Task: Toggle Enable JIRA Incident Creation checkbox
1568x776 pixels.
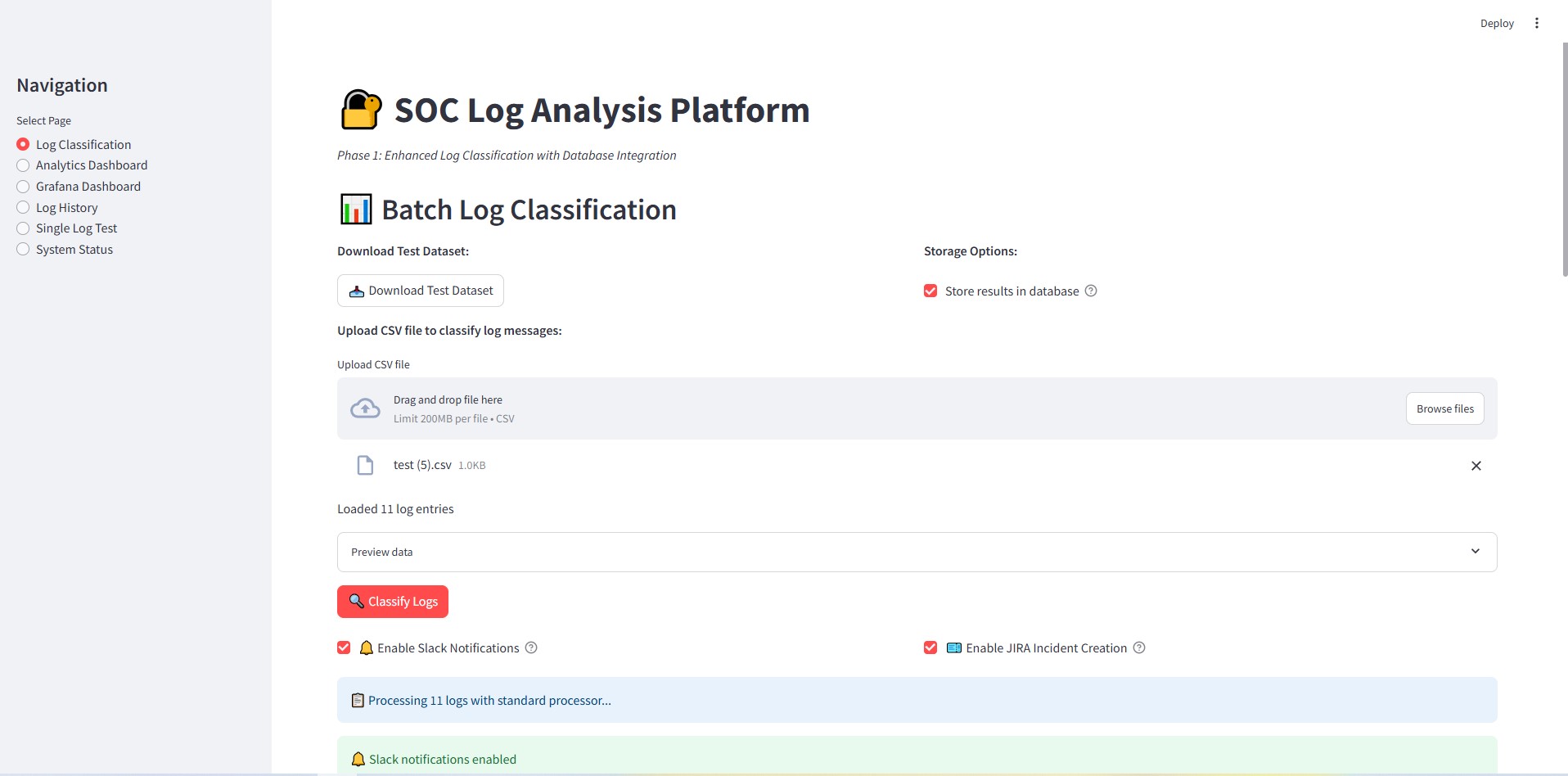Action: click(x=930, y=647)
